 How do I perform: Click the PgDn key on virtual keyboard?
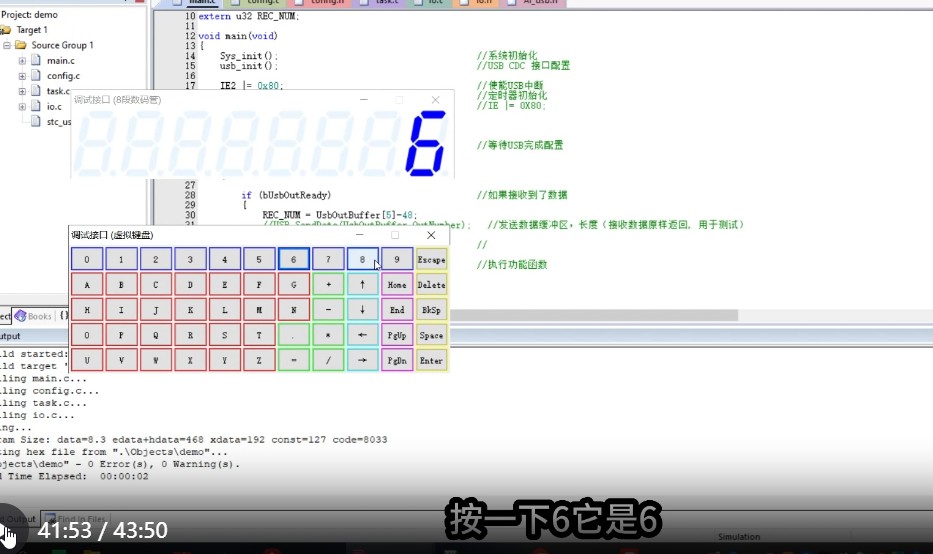tap(397, 360)
